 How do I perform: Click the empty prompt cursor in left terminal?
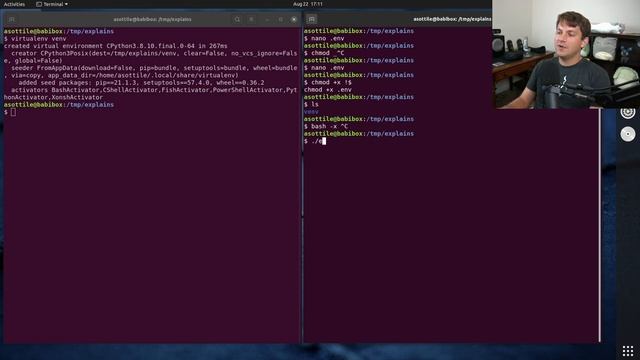point(13,112)
